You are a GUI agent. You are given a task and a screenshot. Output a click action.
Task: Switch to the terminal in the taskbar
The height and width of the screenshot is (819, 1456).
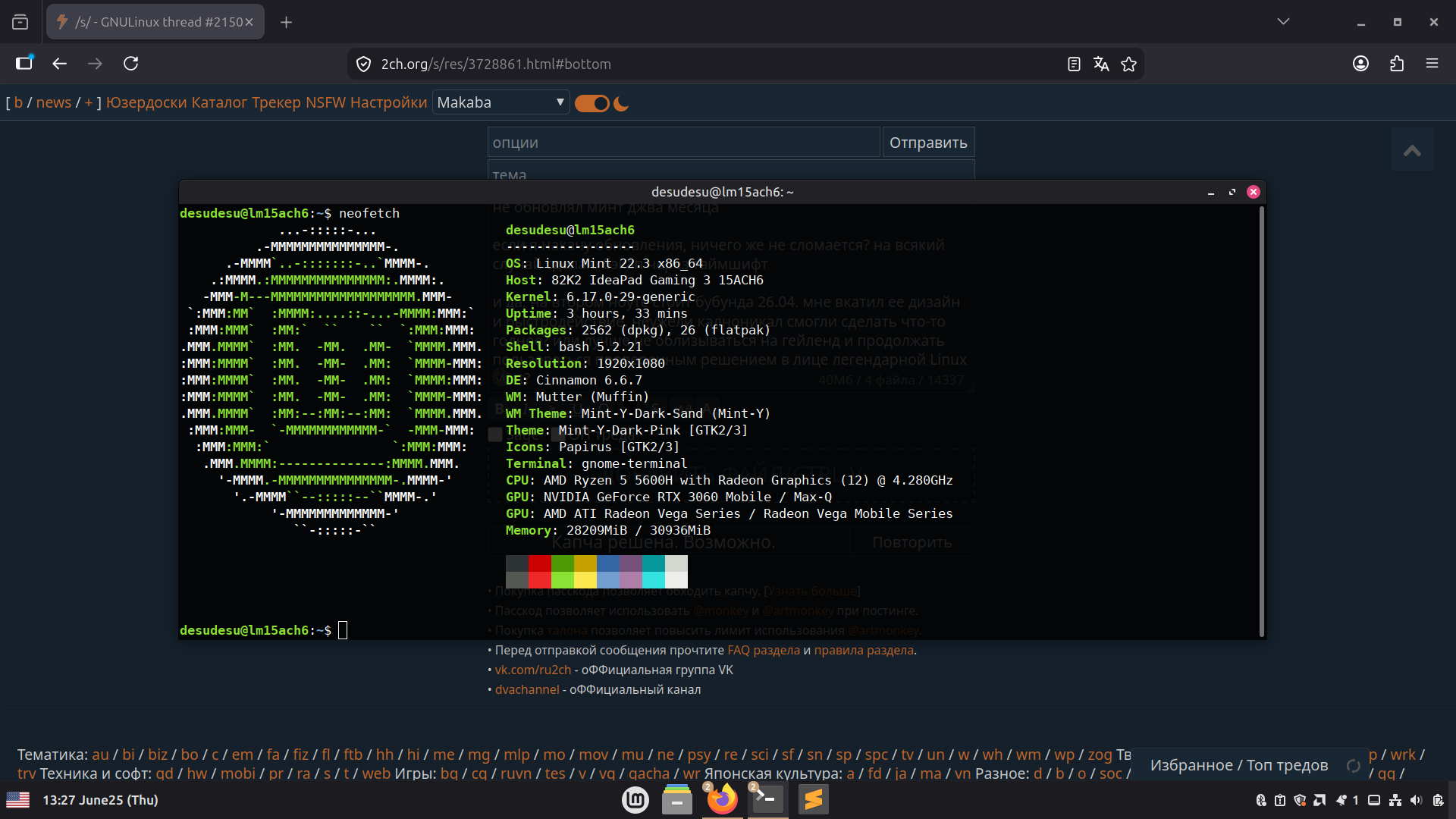(x=768, y=800)
